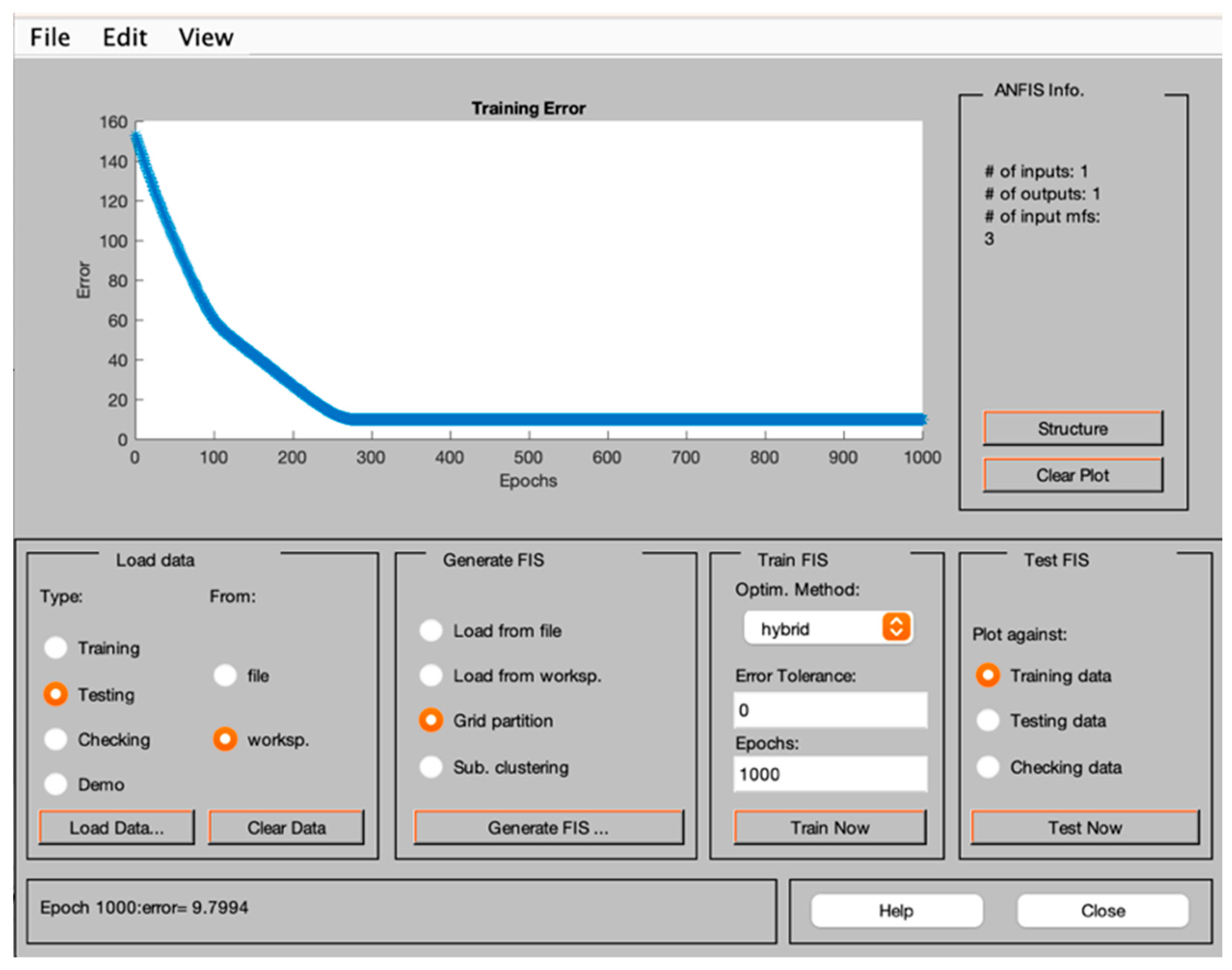1232x970 pixels.
Task: Select load from file radio button
Action: [225, 675]
